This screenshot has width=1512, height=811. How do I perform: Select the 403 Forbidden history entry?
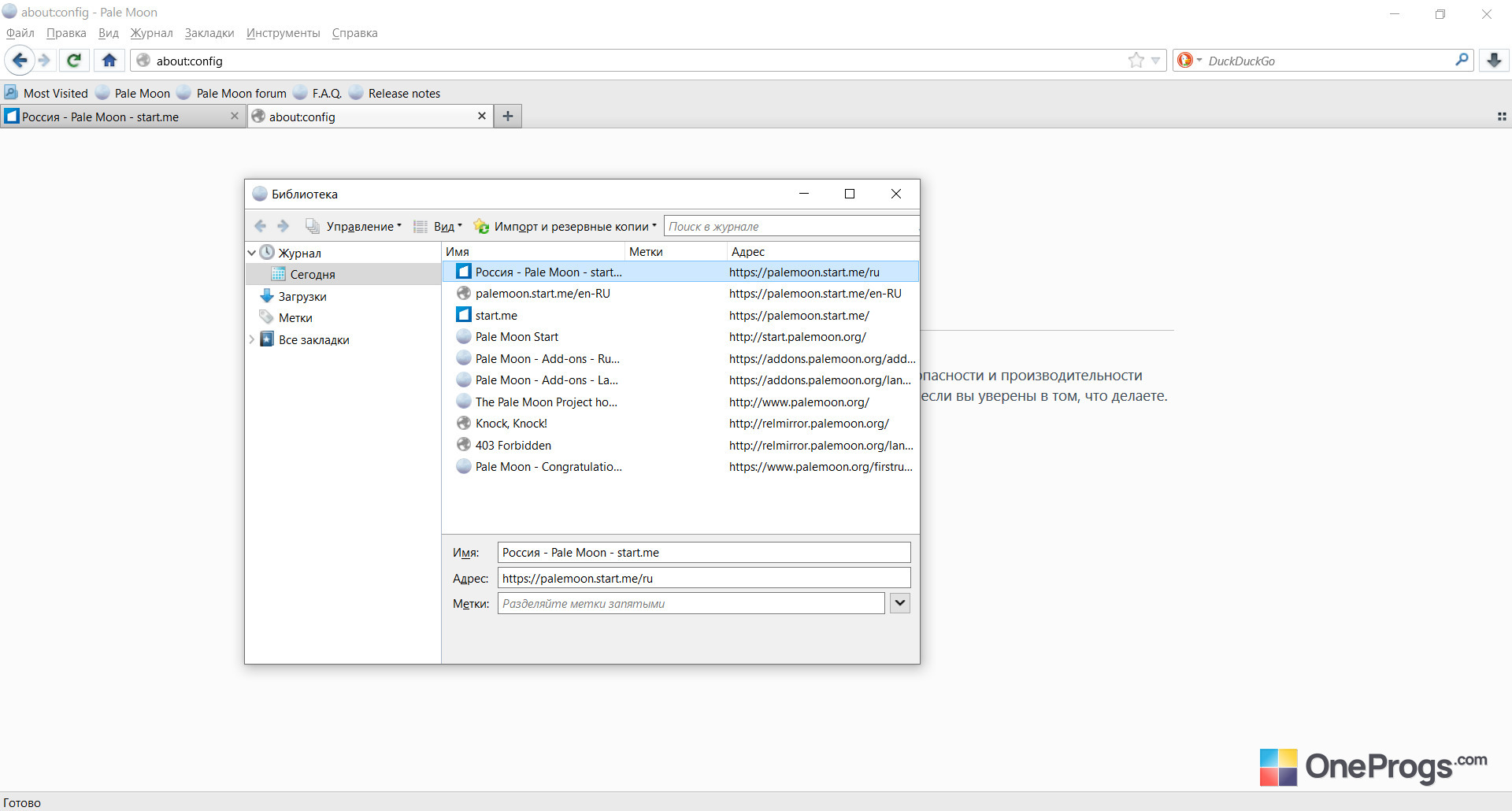point(680,445)
